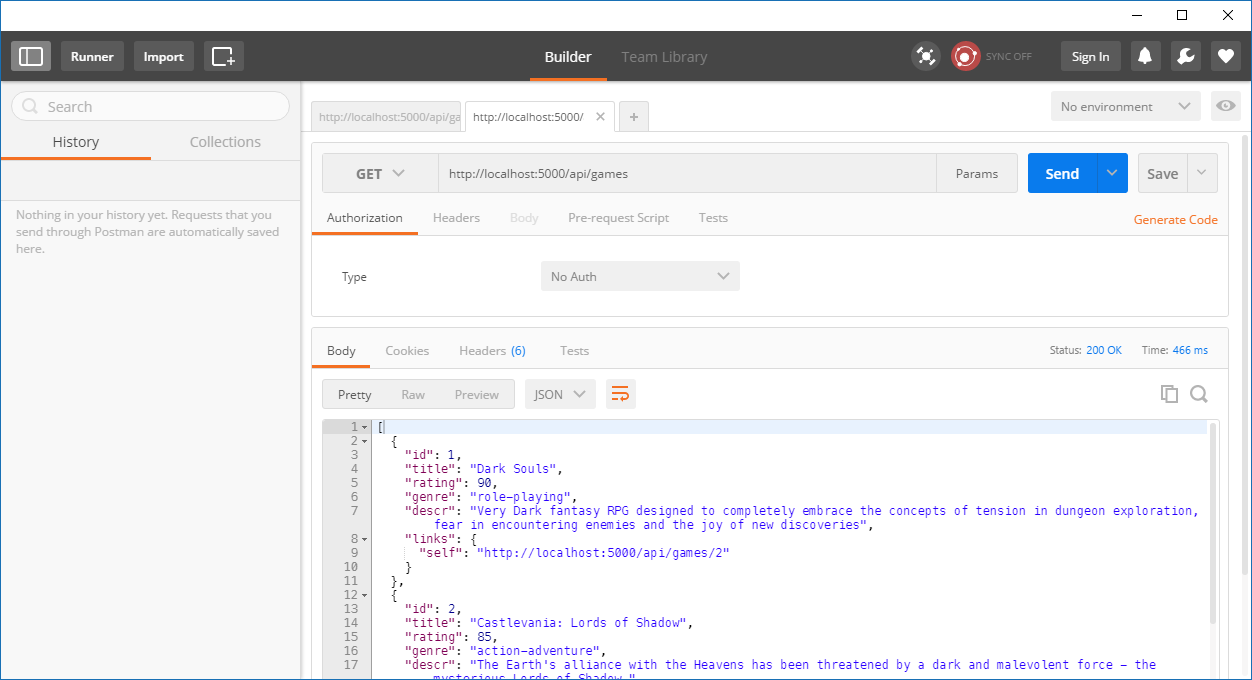Select the Raw view mode
Viewport: 1252px width, 680px height.
[x=413, y=394]
